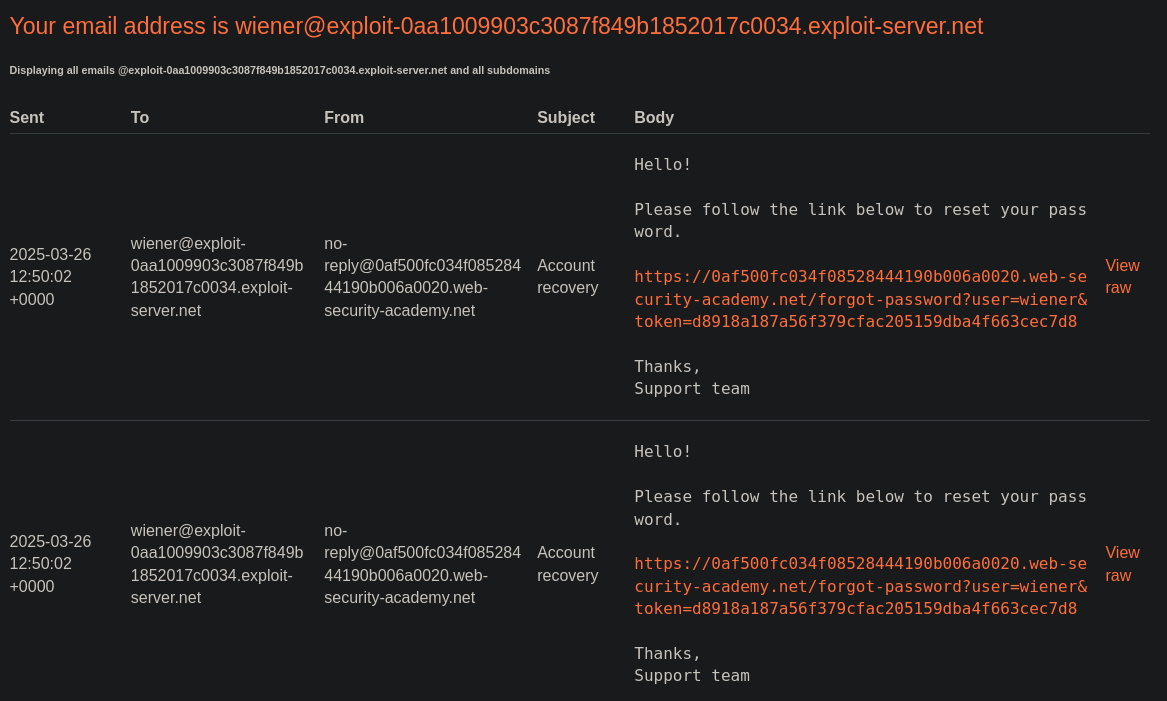Screen dimensions: 1167x701
Task: Click 'Support team' signature in second email
Action: point(691,676)
